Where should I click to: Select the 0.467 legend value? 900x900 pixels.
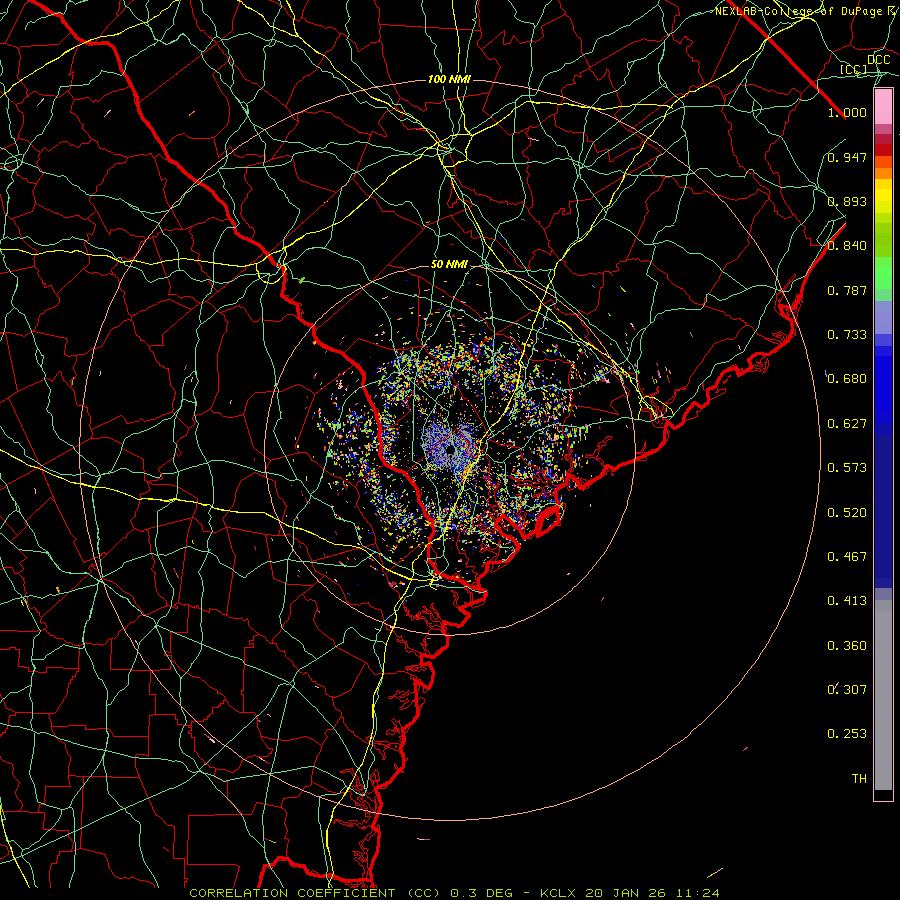[x=847, y=557]
